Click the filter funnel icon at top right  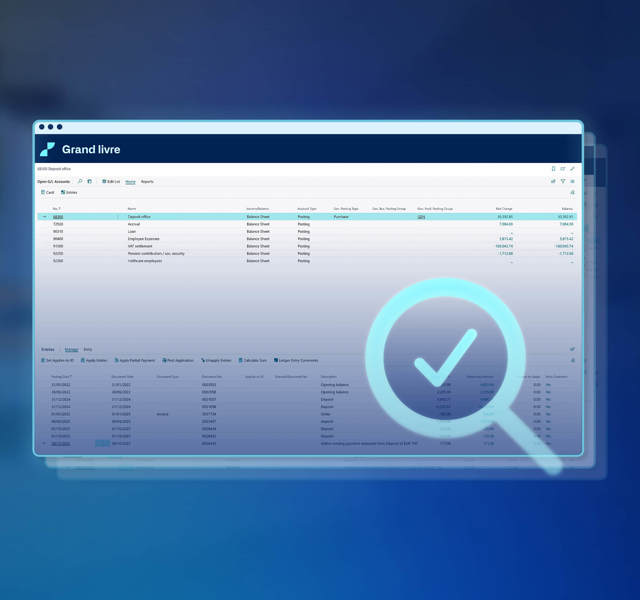click(x=563, y=182)
